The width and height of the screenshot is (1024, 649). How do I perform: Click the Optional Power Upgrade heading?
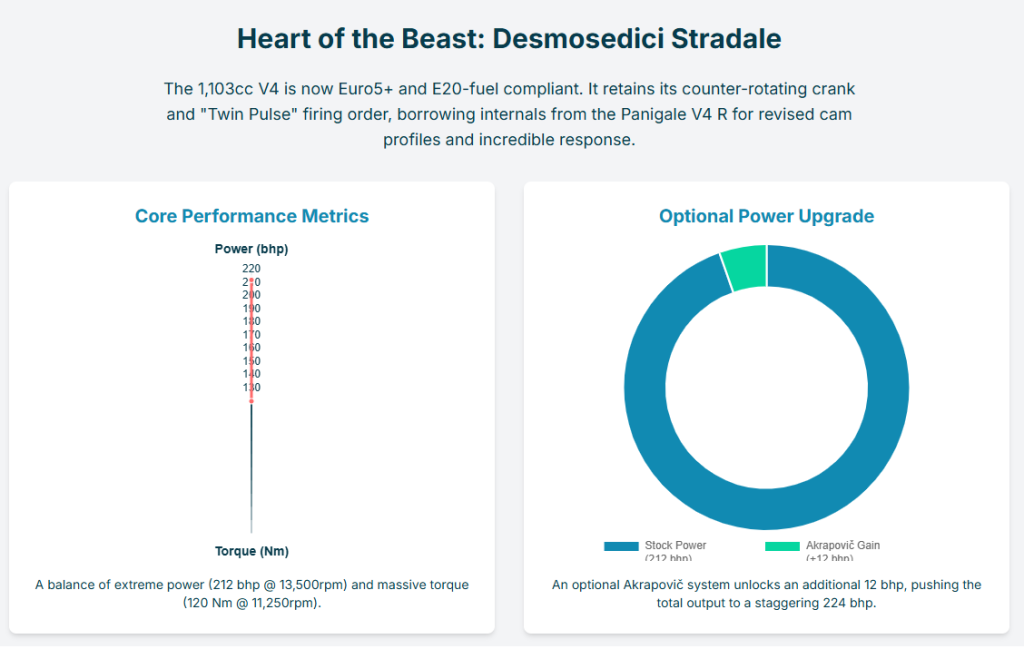(766, 216)
